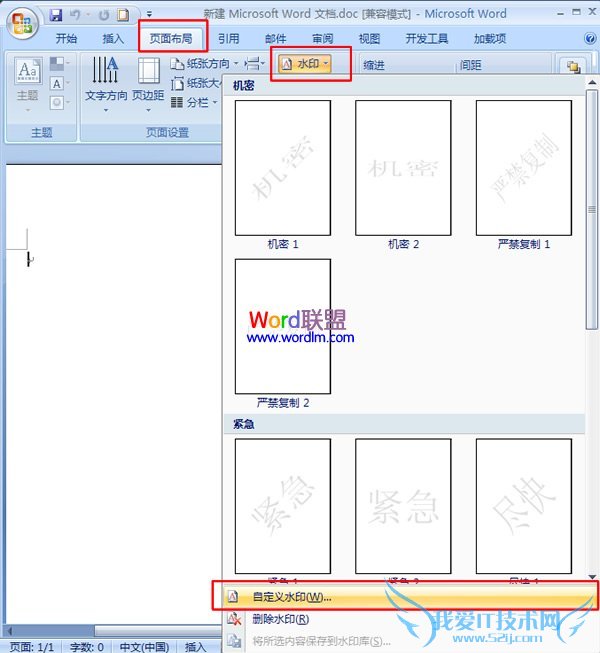
Task: Click the horizontal scrollbar left arrow
Action: 10,631
